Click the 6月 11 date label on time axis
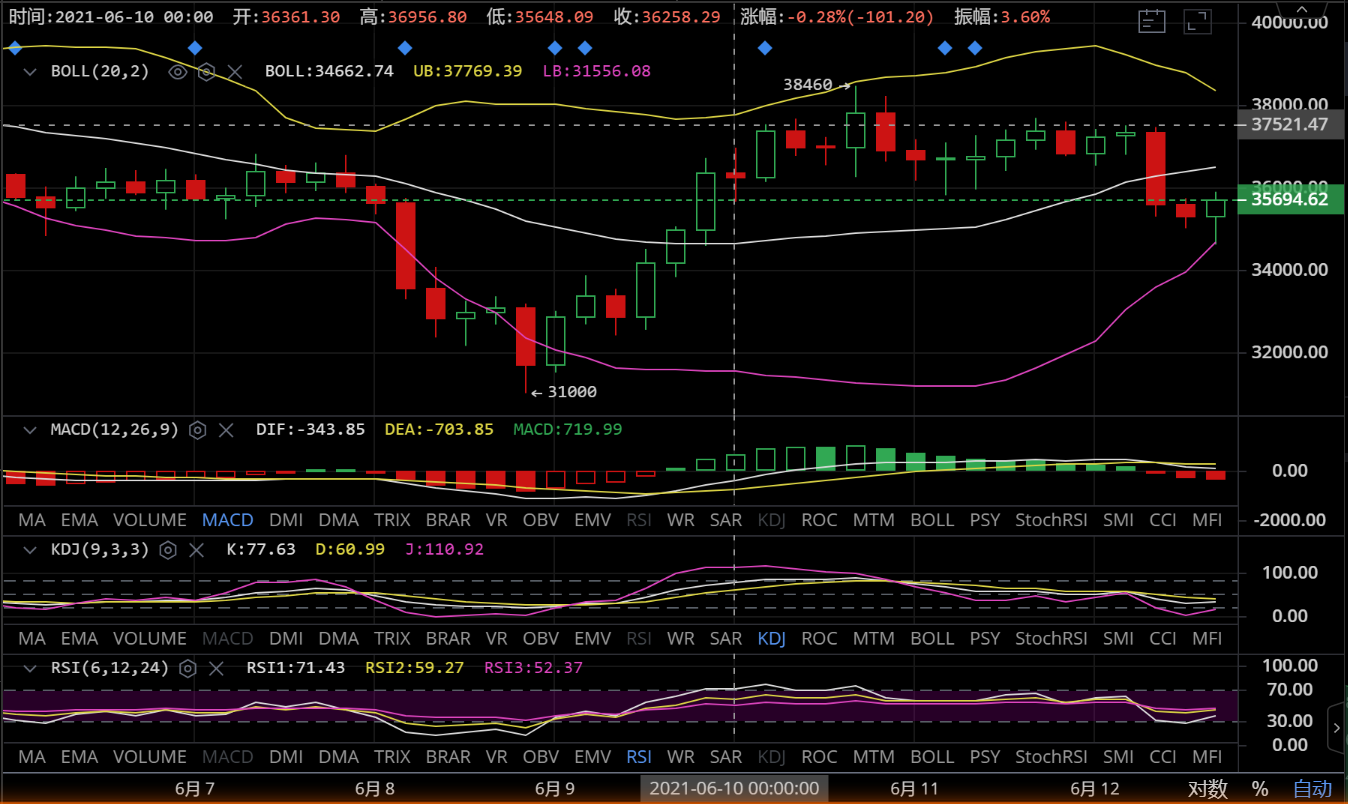 tap(915, 789)
